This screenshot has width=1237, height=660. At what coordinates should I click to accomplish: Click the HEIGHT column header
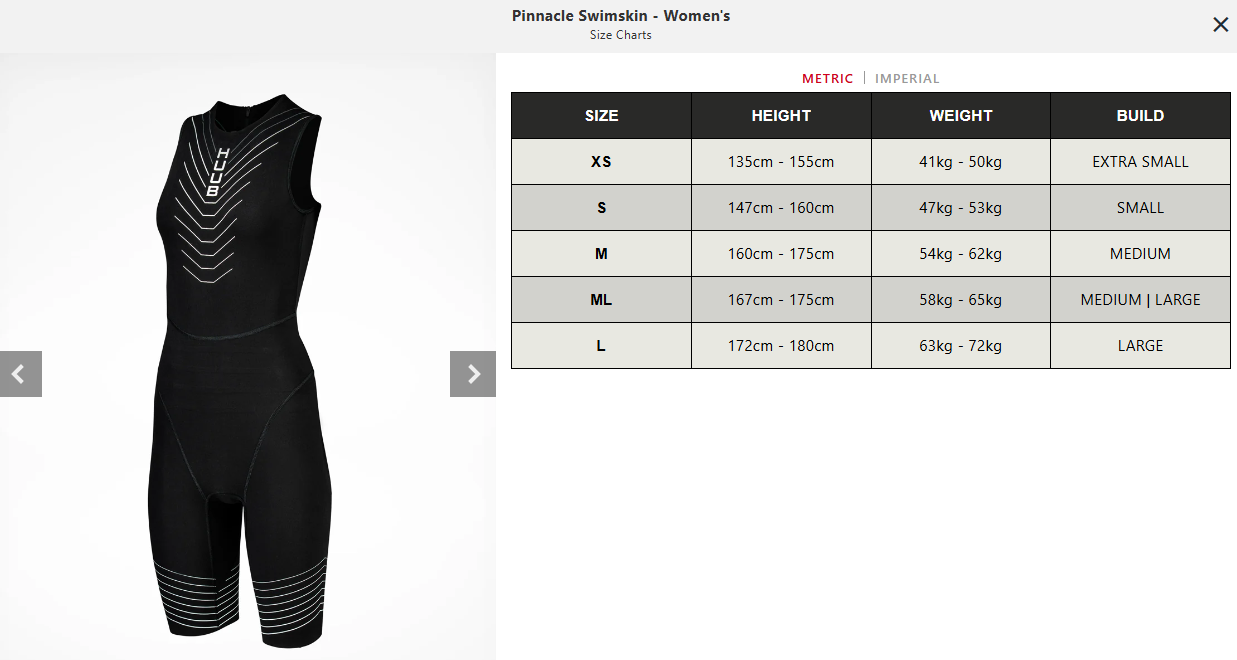point(781,116)
